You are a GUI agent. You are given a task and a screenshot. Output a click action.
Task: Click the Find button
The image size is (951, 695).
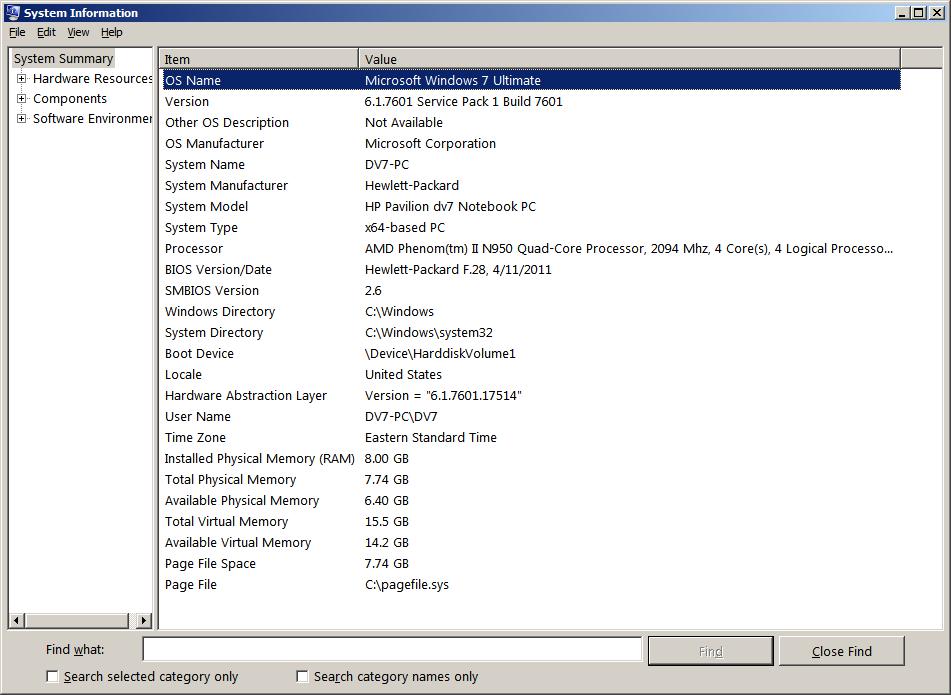coord(711,651)
